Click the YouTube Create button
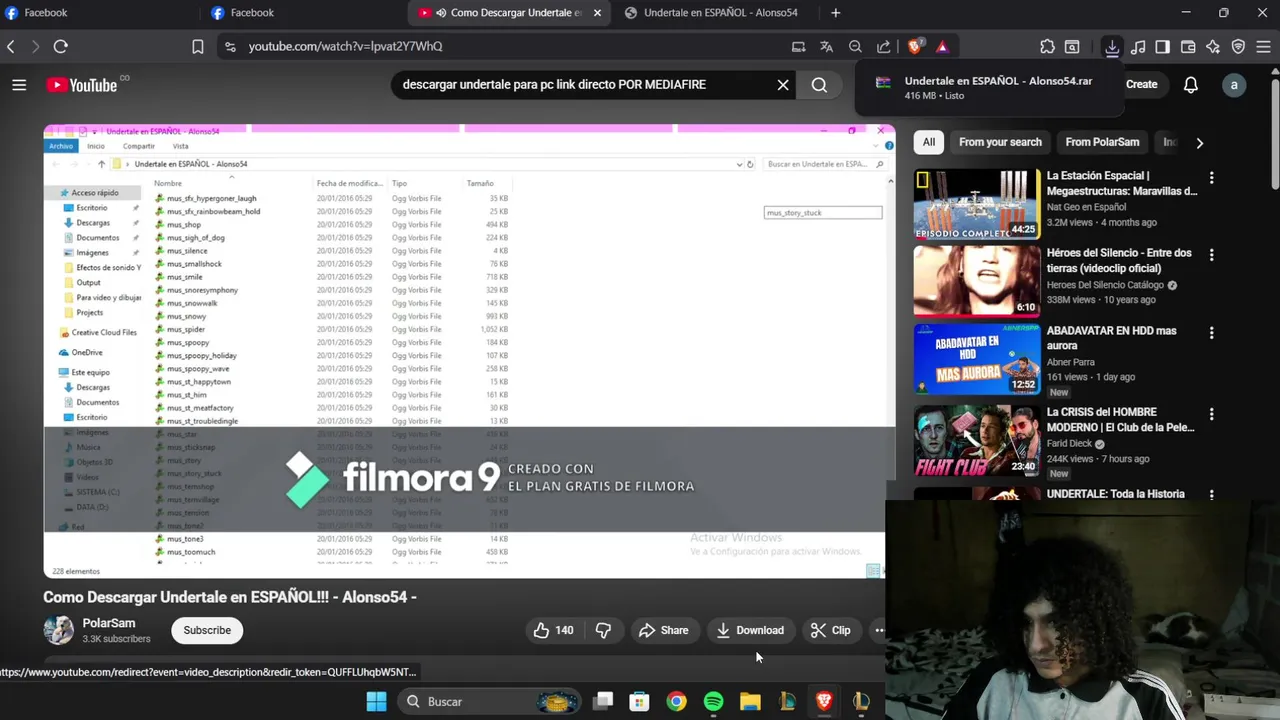 [x=1141, y=85]
